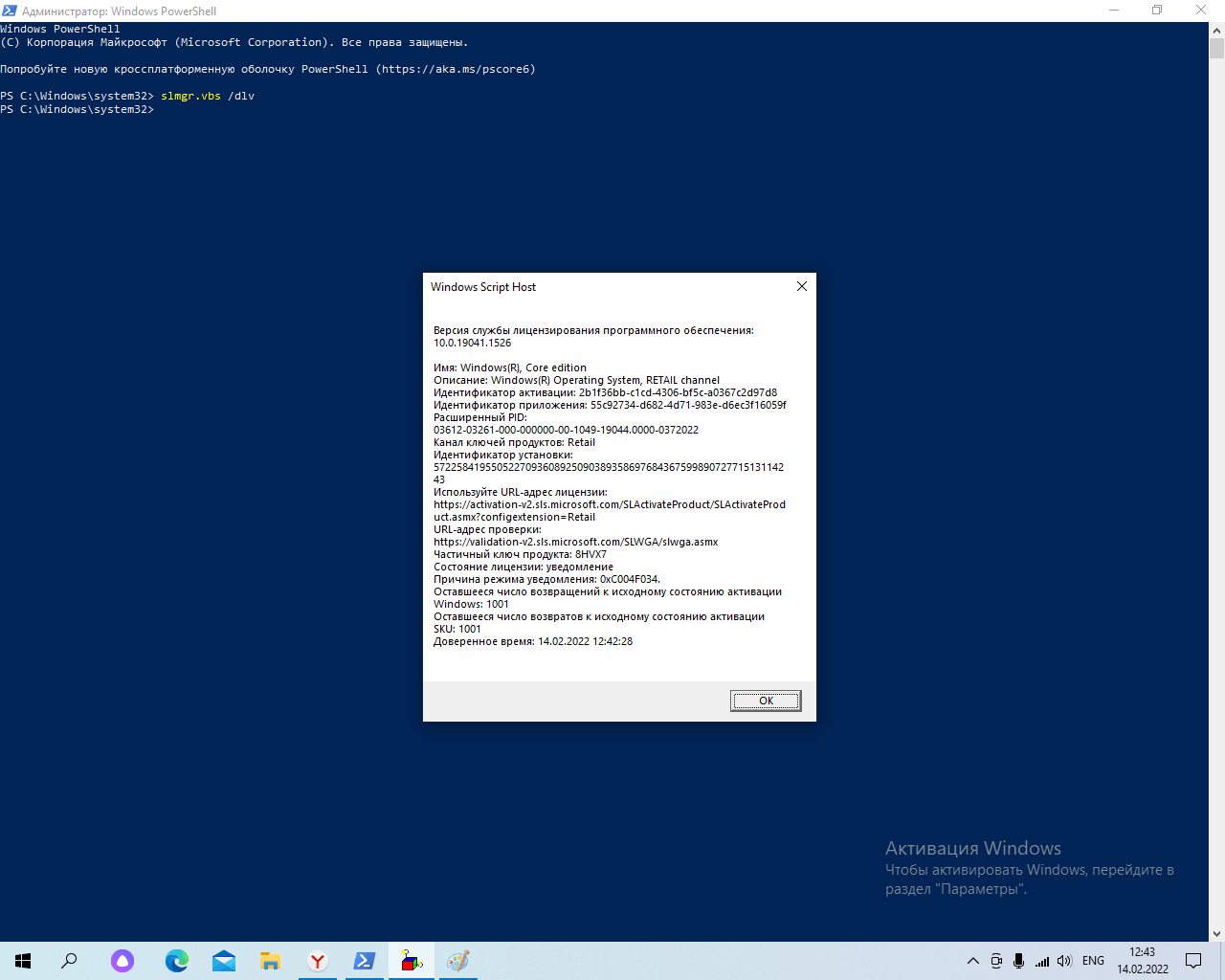Open Paint from taskbar
The image size is (1225, 980).
[458, 961]
